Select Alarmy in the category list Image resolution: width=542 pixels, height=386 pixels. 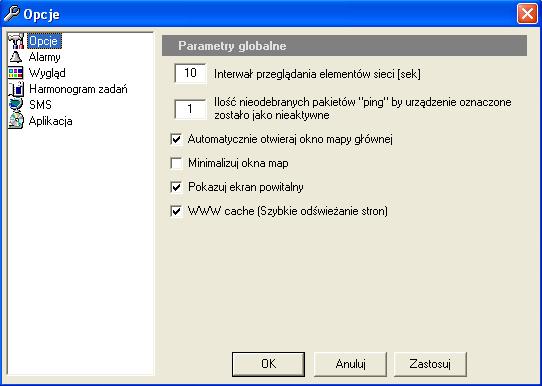(45, 57)
